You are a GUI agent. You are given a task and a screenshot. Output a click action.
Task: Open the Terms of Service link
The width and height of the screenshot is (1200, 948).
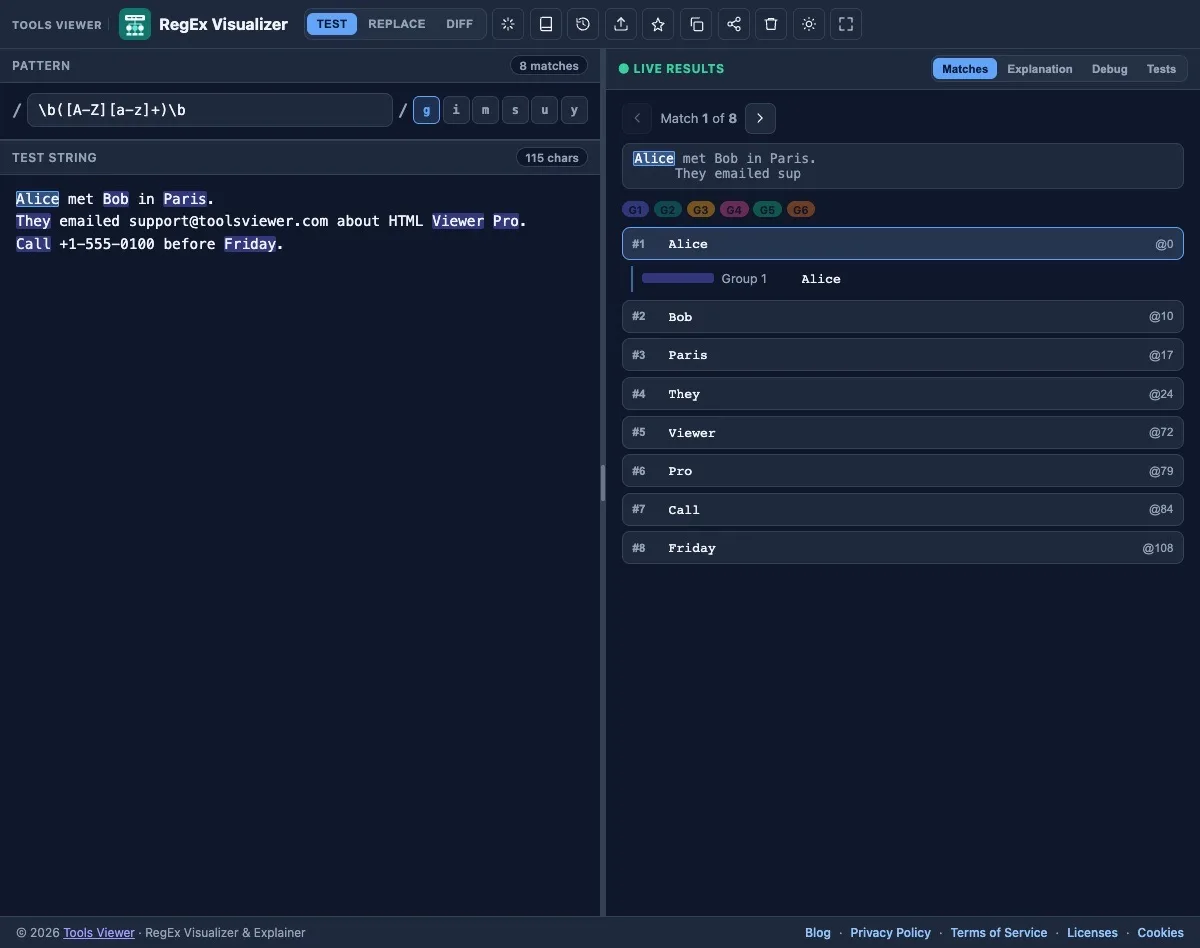click(999, 933)
